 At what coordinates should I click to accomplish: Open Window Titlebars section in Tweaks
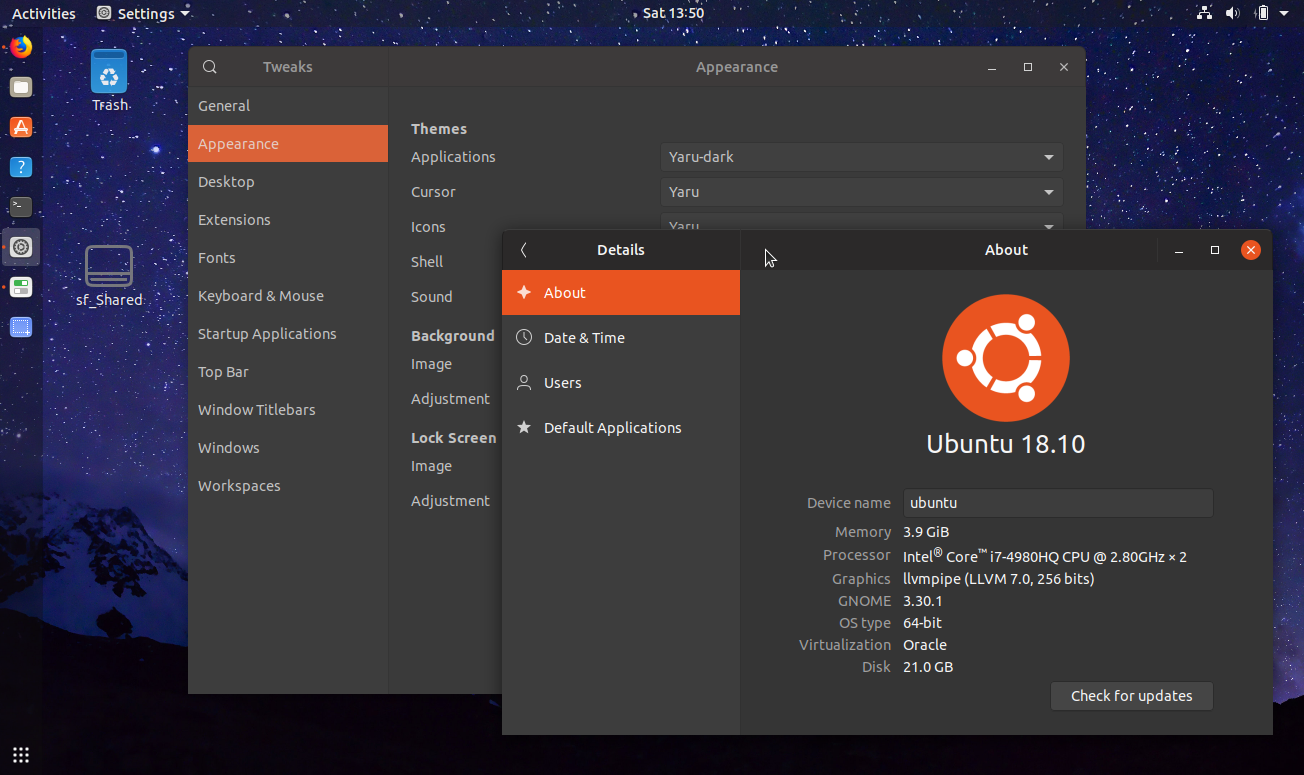(288, 410)
